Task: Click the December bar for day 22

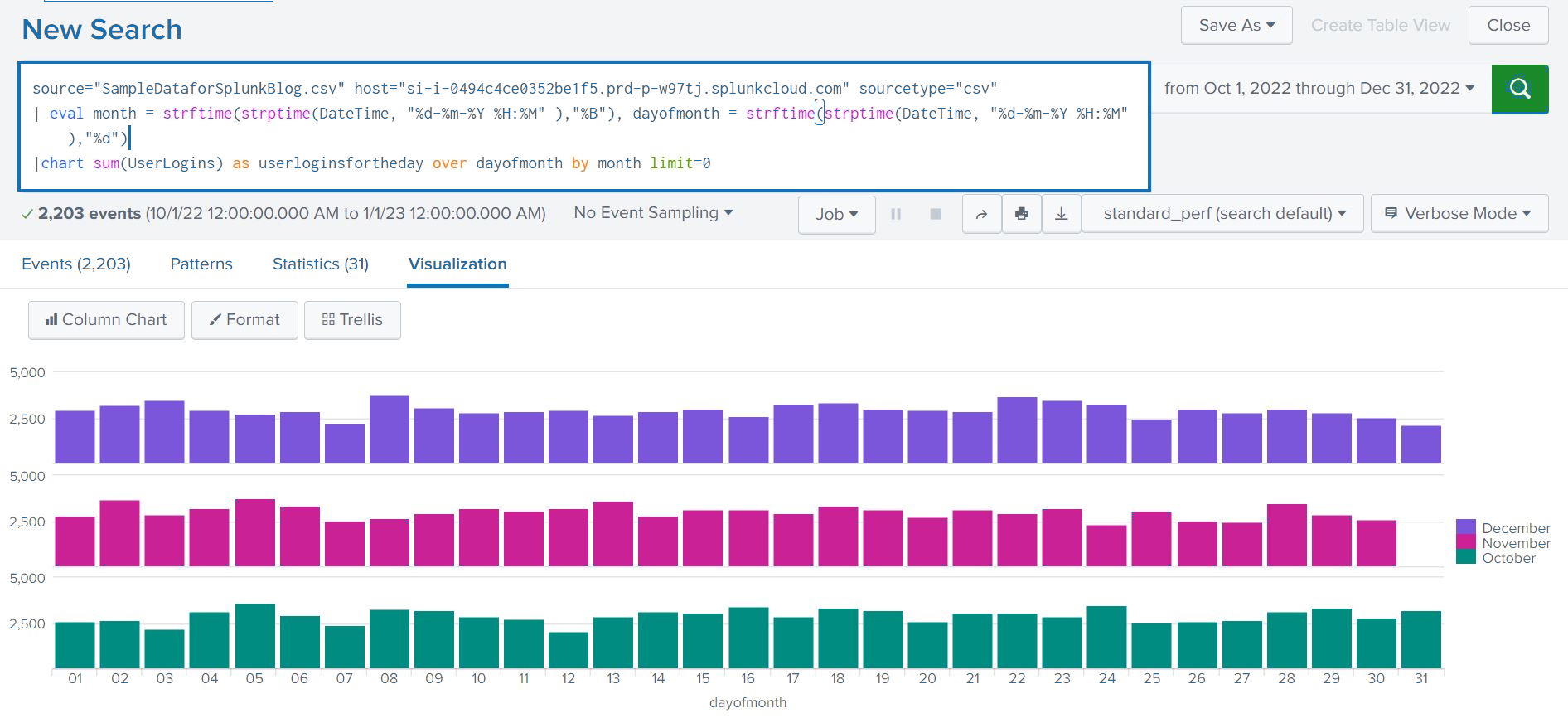Action: click(x=1018, y=430)
